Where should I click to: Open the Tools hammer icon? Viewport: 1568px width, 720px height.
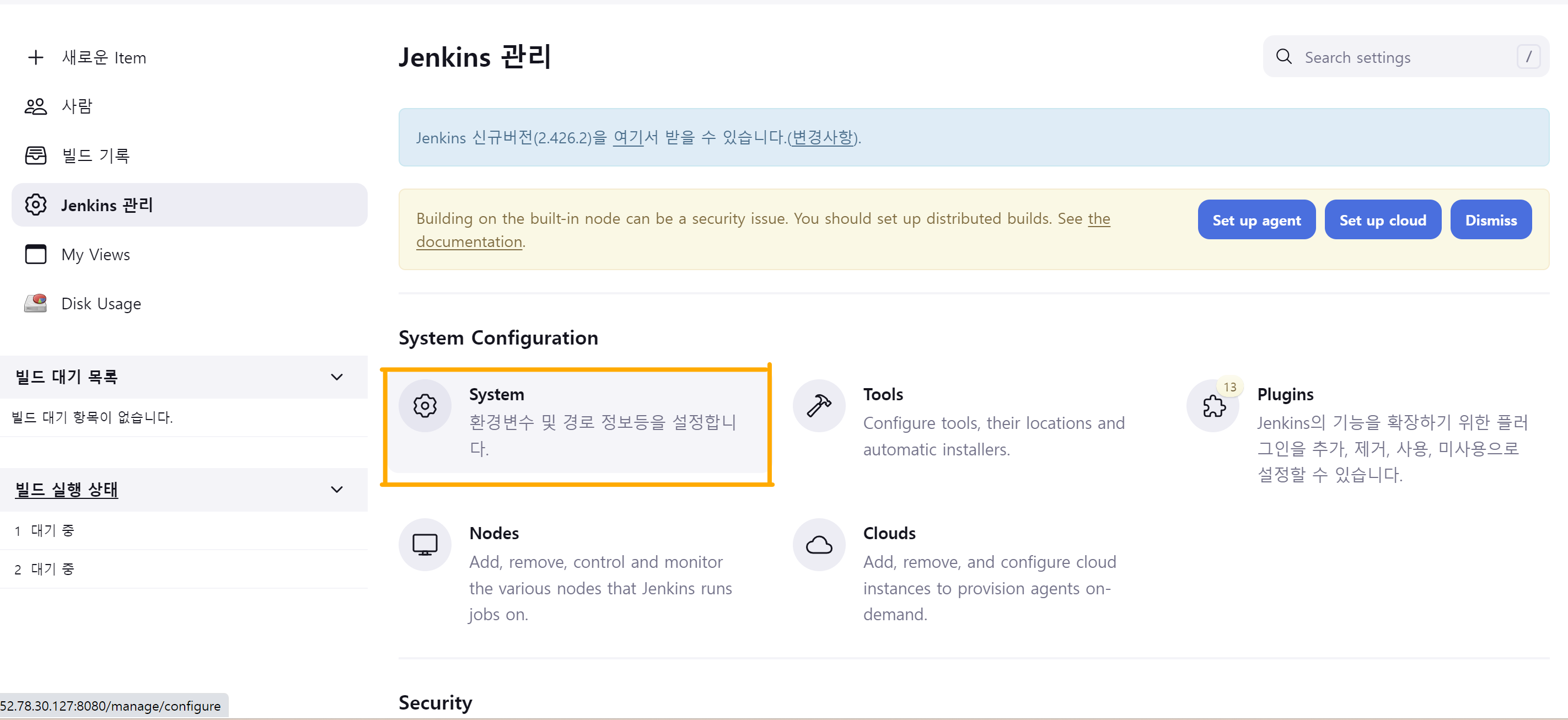[x=818, y=406]
